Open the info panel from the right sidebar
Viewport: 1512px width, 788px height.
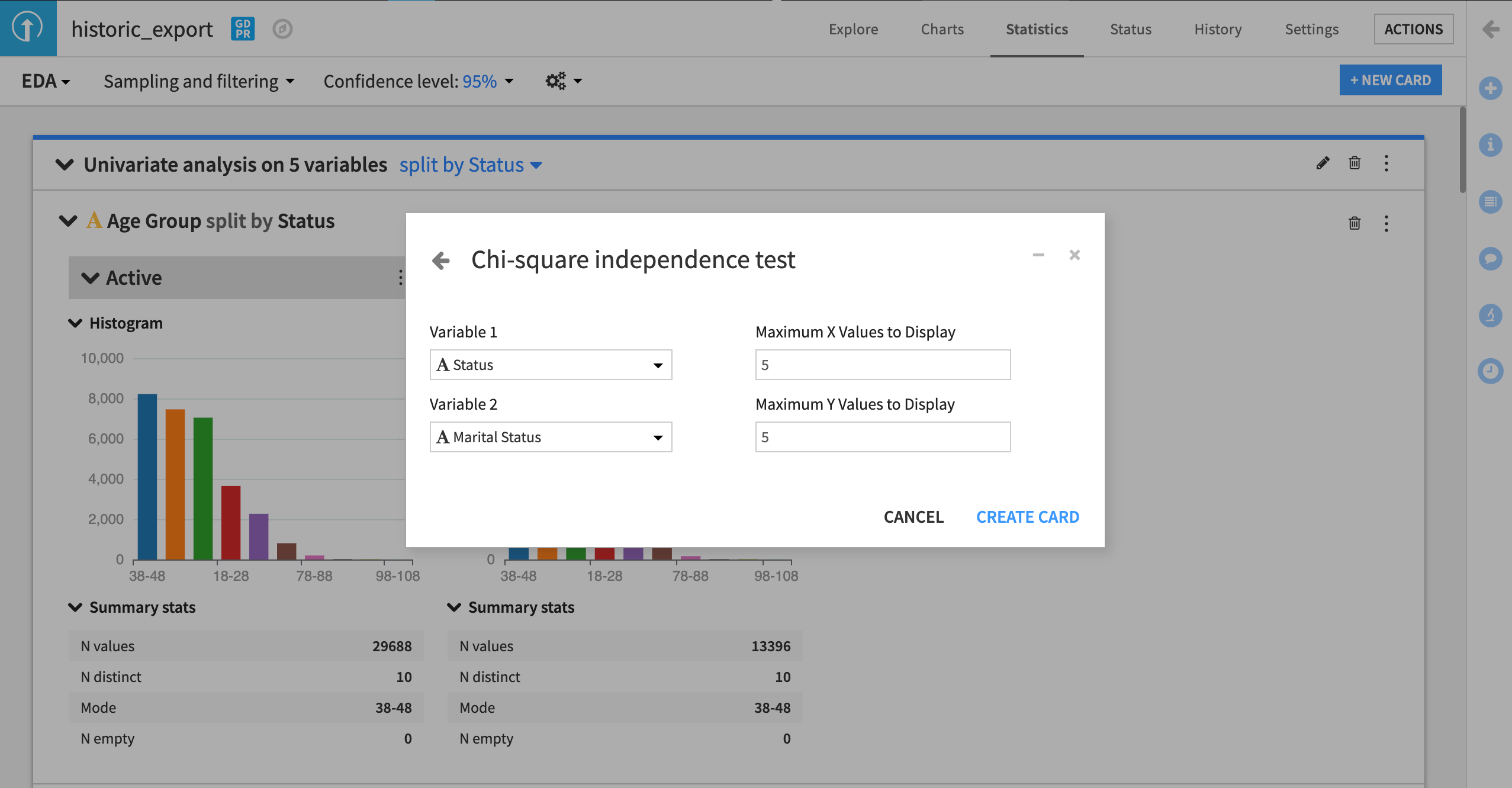tap(1491, 144)
